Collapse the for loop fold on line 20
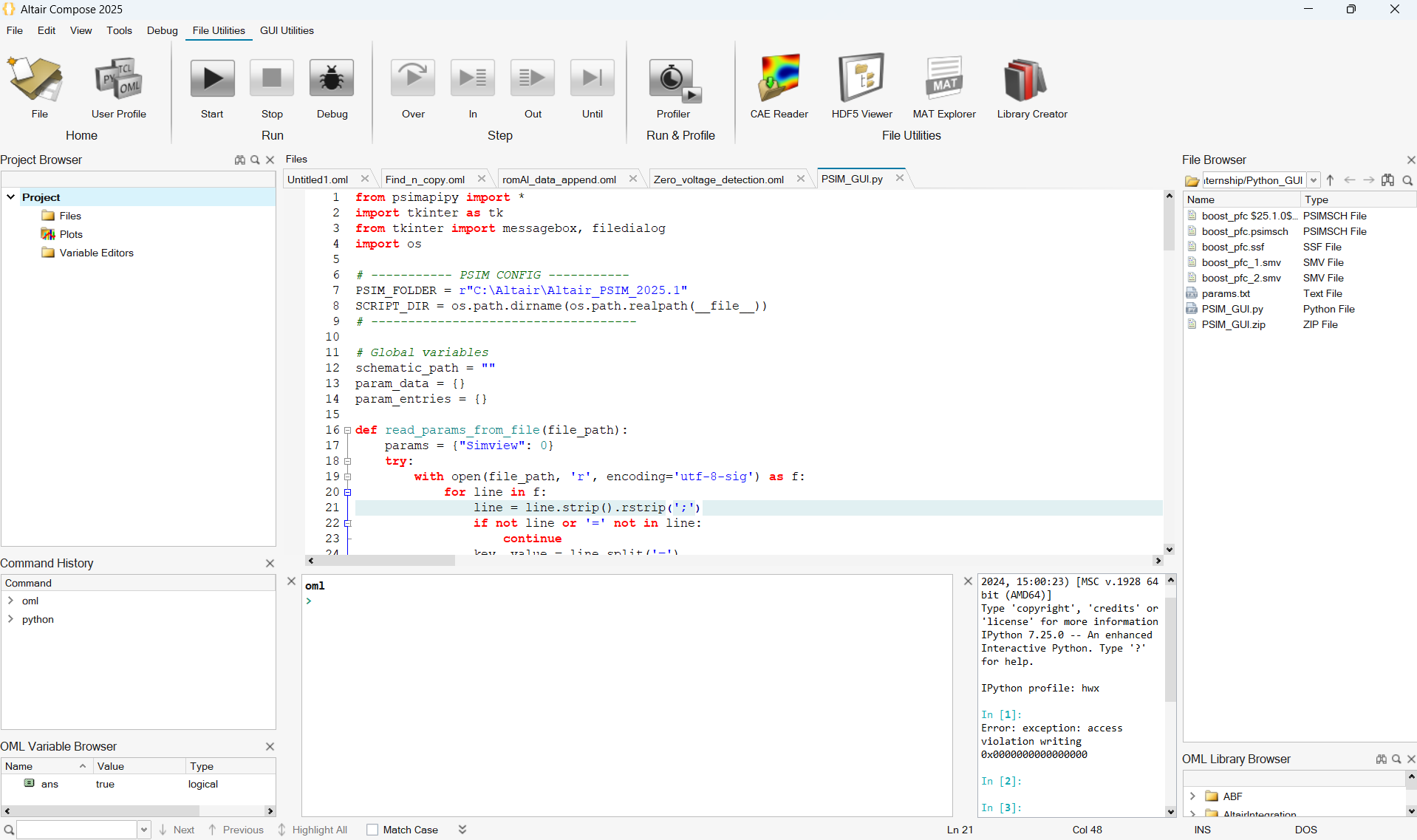 347,492
